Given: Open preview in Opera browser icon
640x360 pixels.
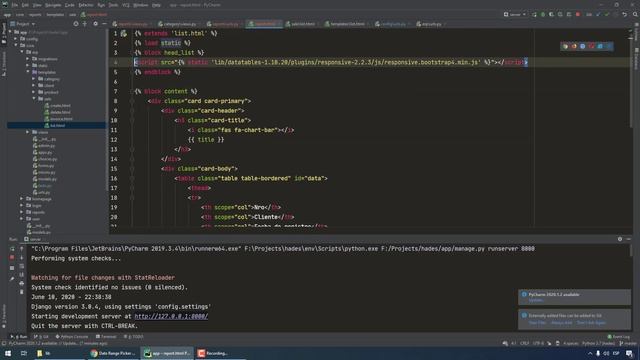Looking at the screenshot, I should [x=591, y=46].
